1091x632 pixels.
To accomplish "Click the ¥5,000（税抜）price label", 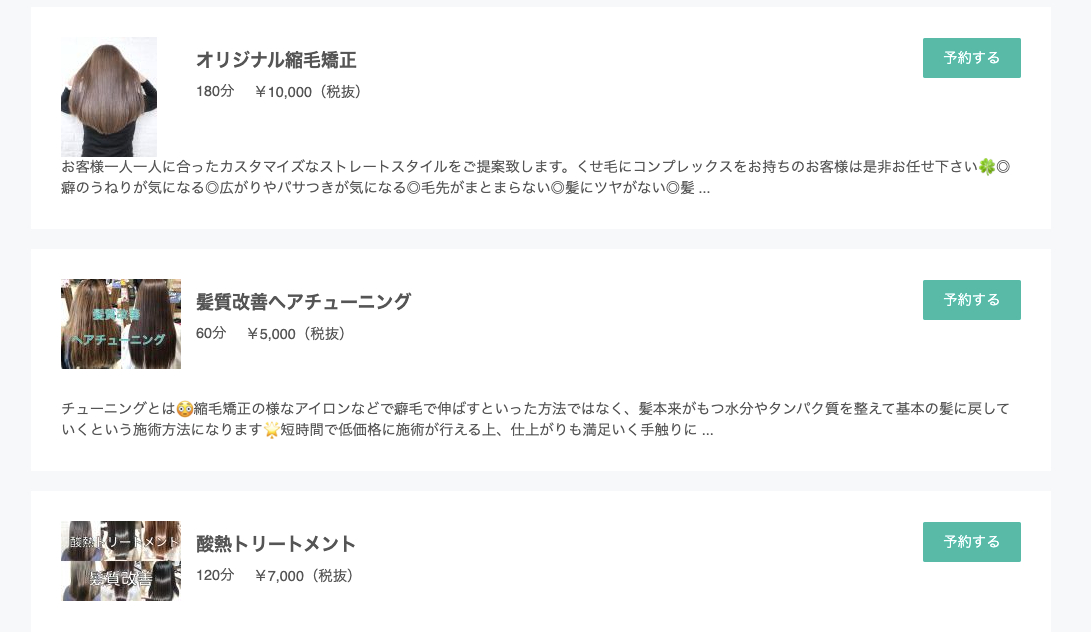I will (298, 333).
